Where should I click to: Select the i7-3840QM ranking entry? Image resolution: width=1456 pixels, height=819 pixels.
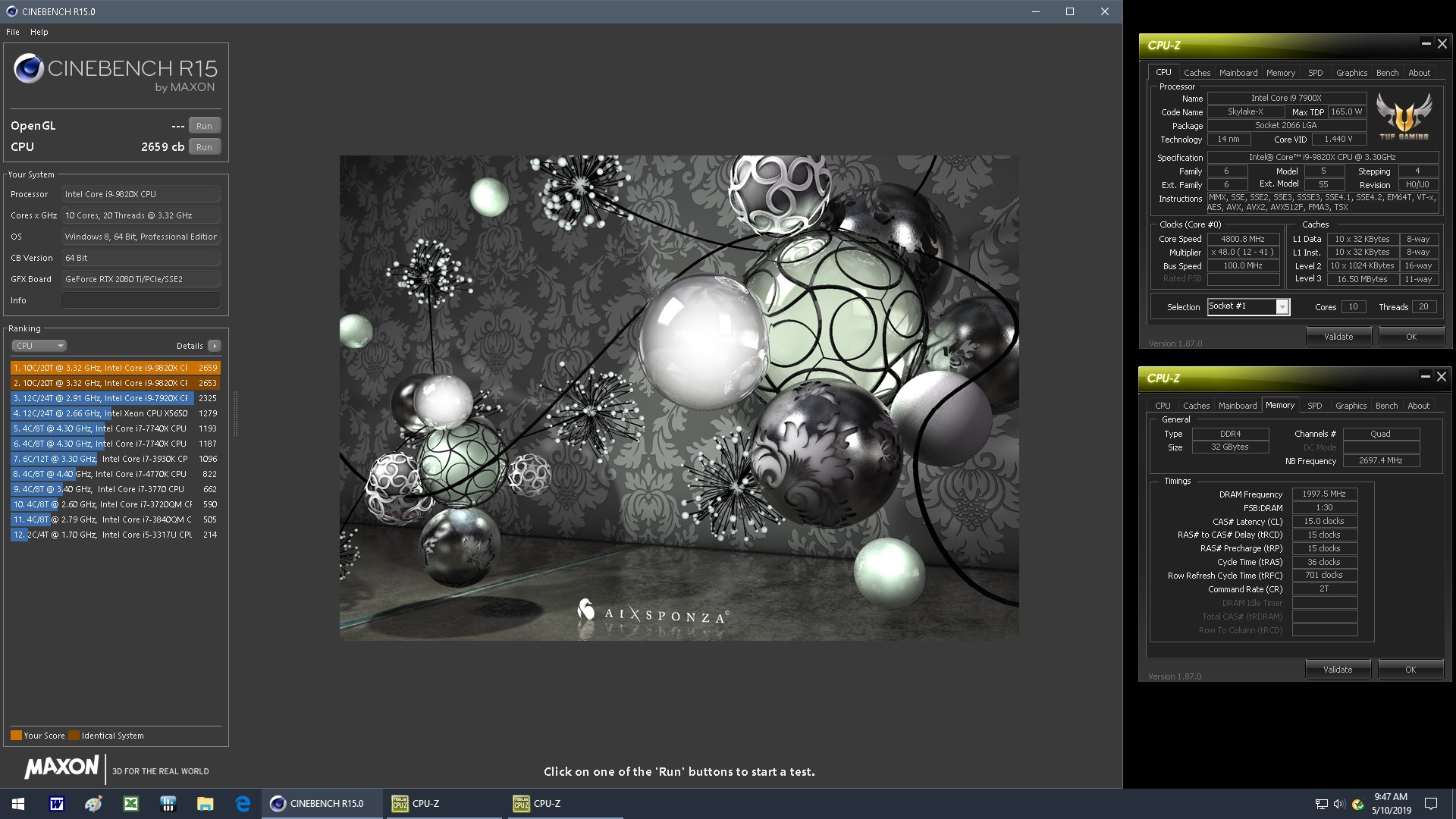pyautogui.click(x=115, y=519)
